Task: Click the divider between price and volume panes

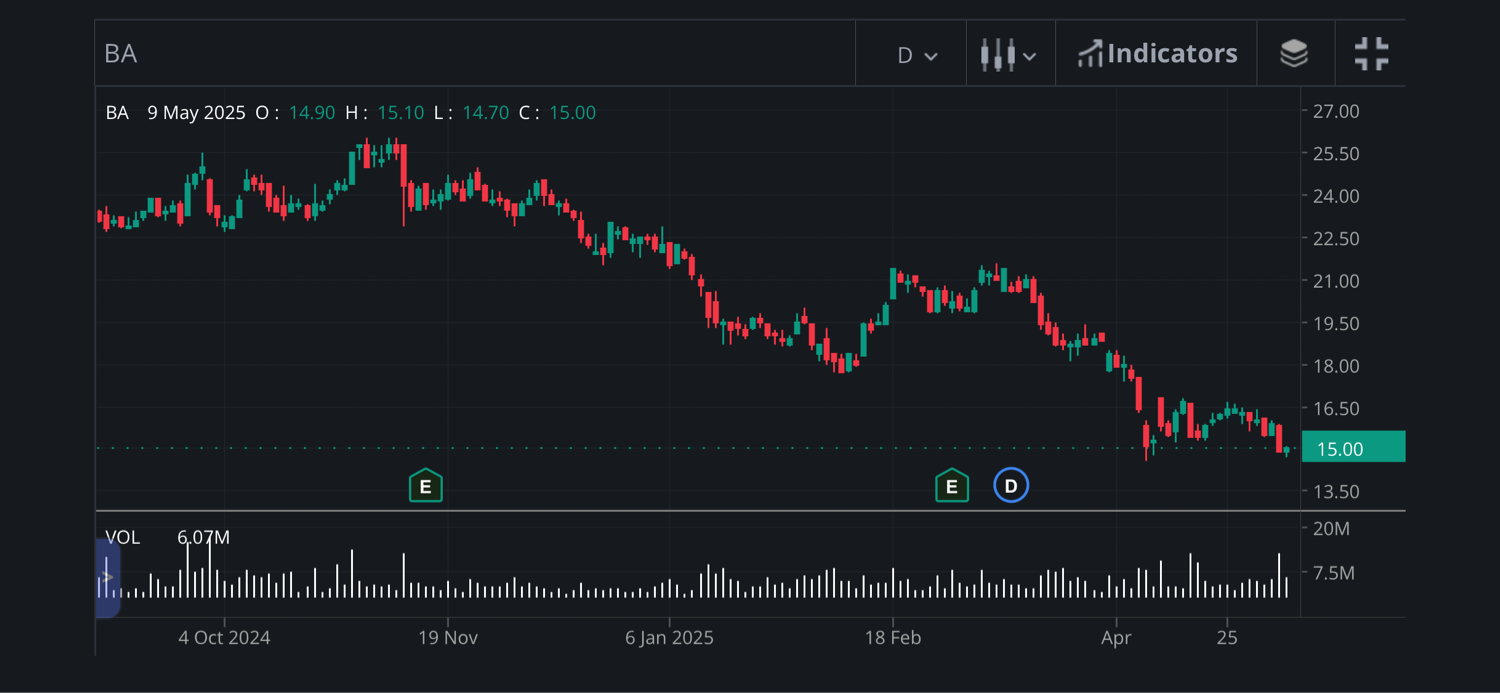Action: point(750,511)
